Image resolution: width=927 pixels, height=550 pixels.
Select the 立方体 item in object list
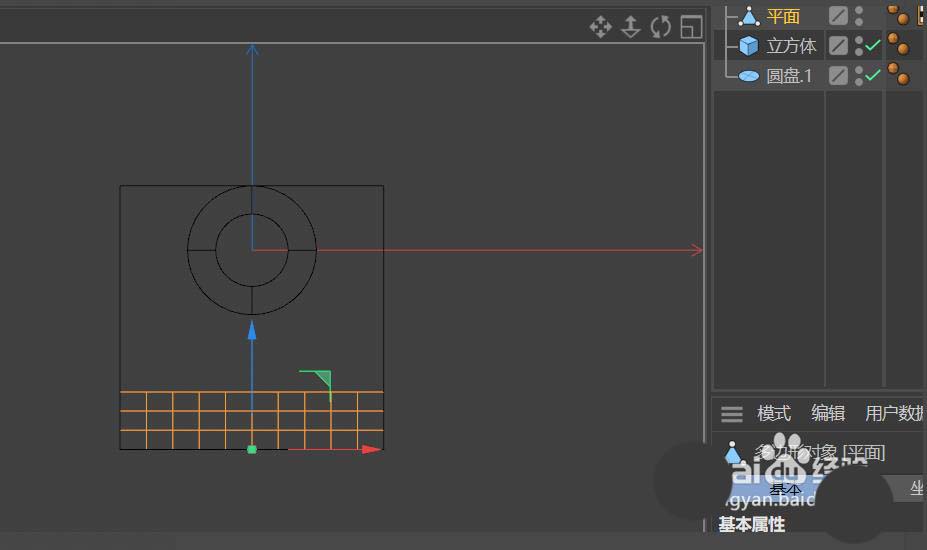(791, 46)
